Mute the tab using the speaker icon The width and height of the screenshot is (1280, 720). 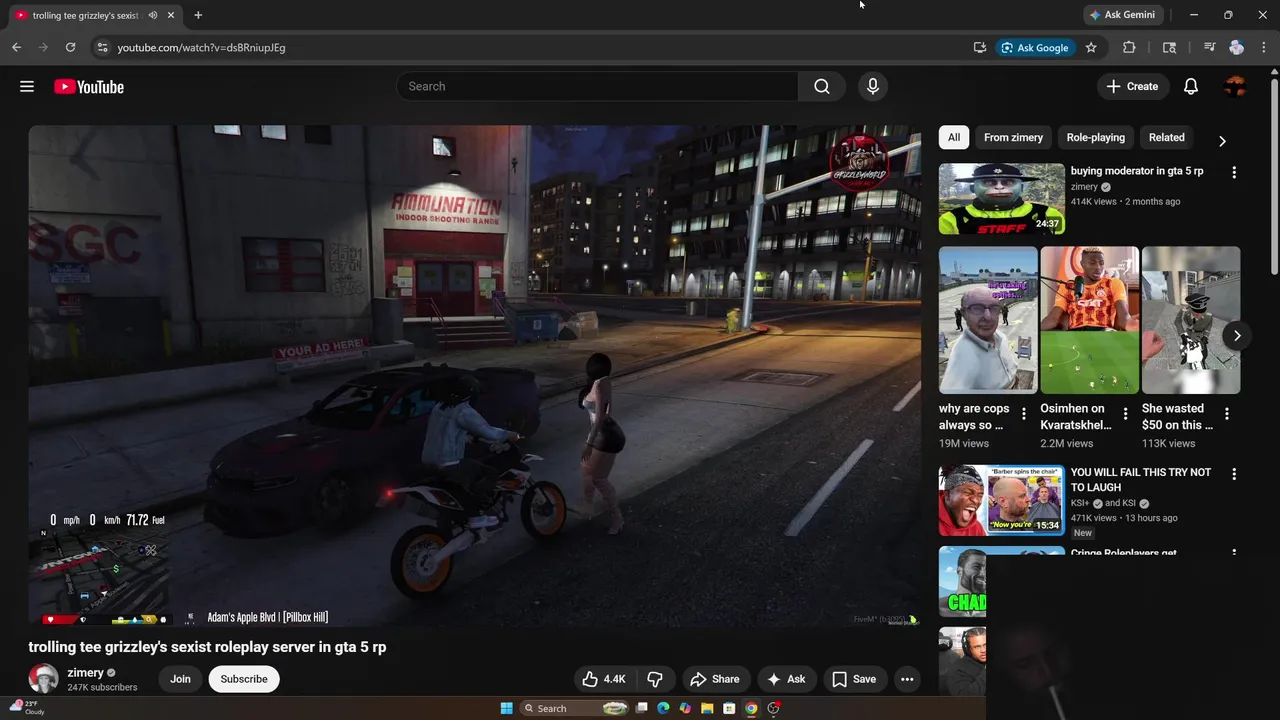tap(153, 15)
